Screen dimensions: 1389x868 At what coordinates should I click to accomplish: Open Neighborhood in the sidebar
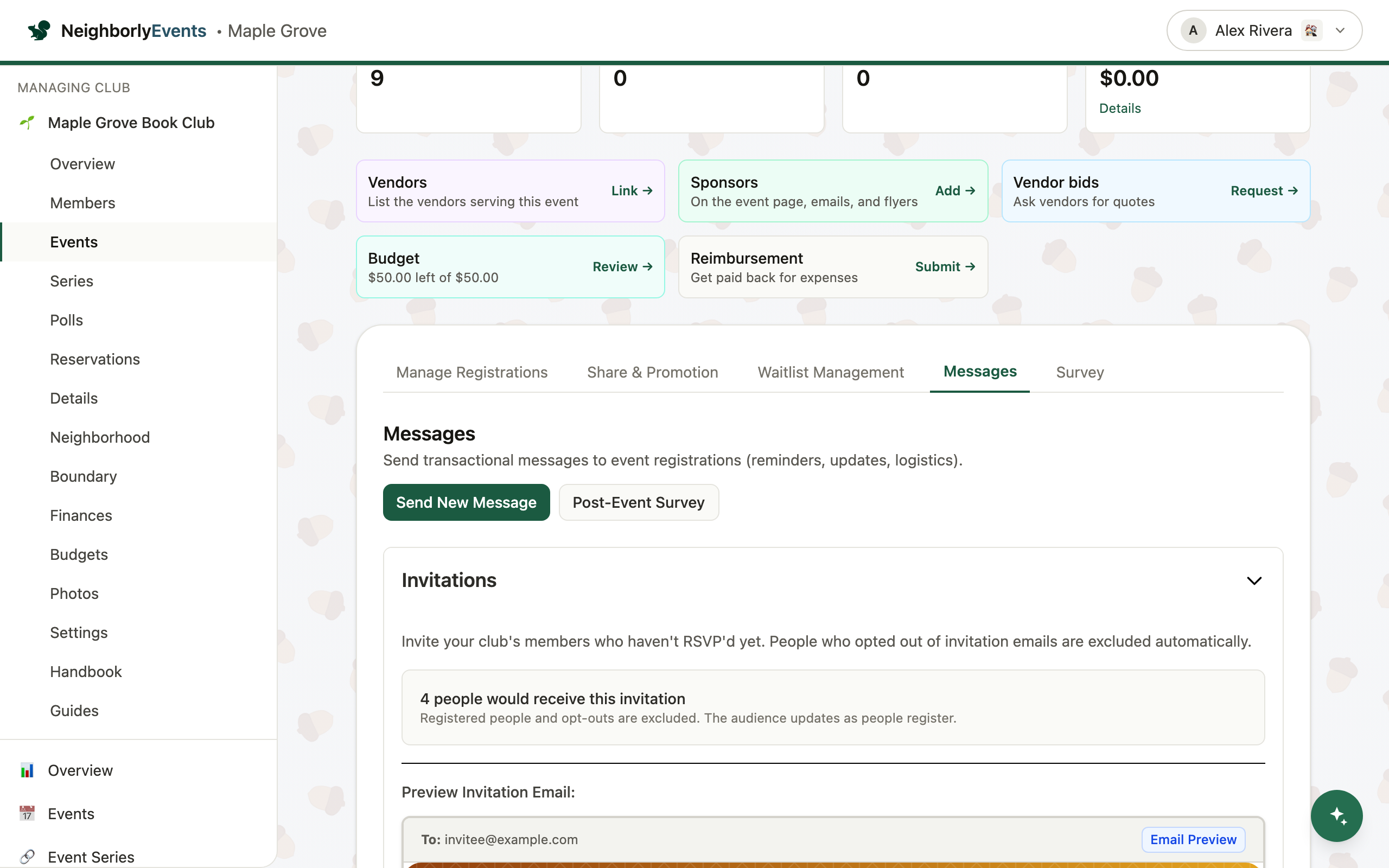138,437
